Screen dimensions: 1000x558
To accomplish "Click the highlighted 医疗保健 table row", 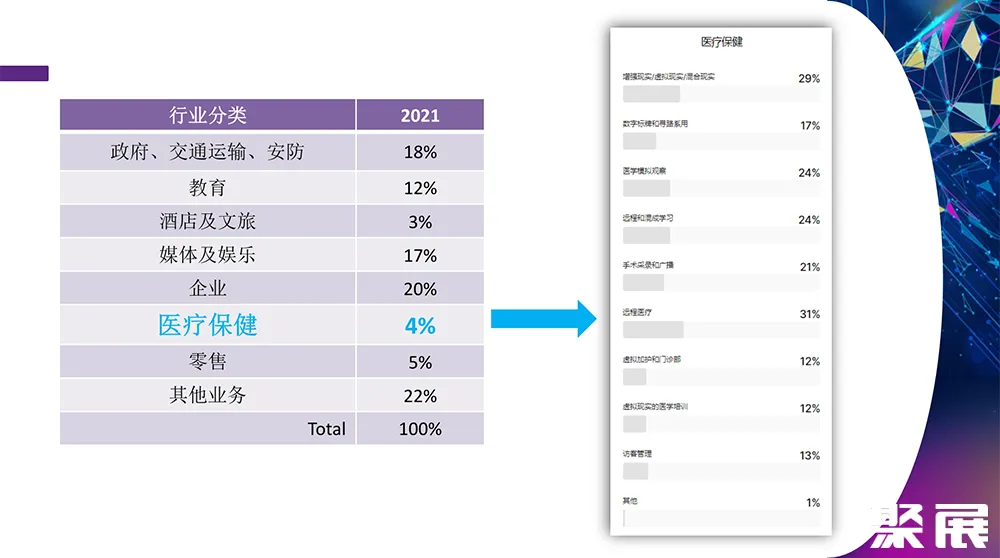I will [207, 325].
